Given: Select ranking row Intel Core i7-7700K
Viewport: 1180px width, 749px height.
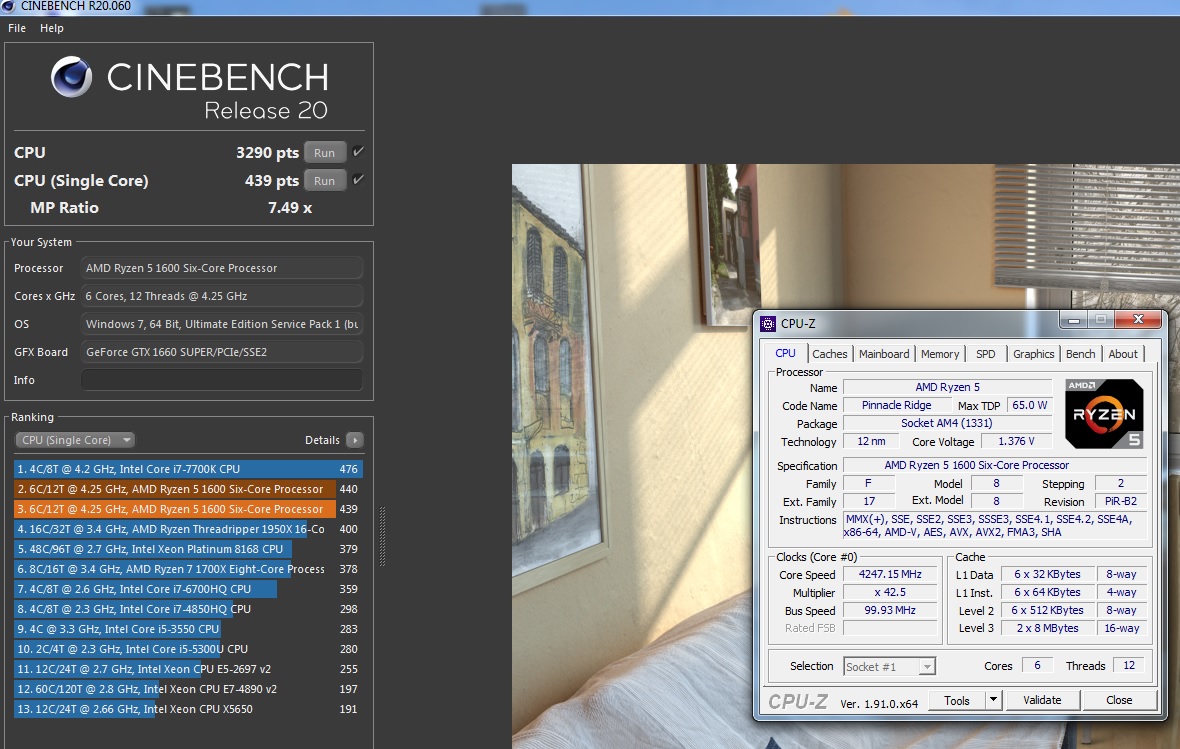Looking at the screenshot, I should click(x=188, y=469).
